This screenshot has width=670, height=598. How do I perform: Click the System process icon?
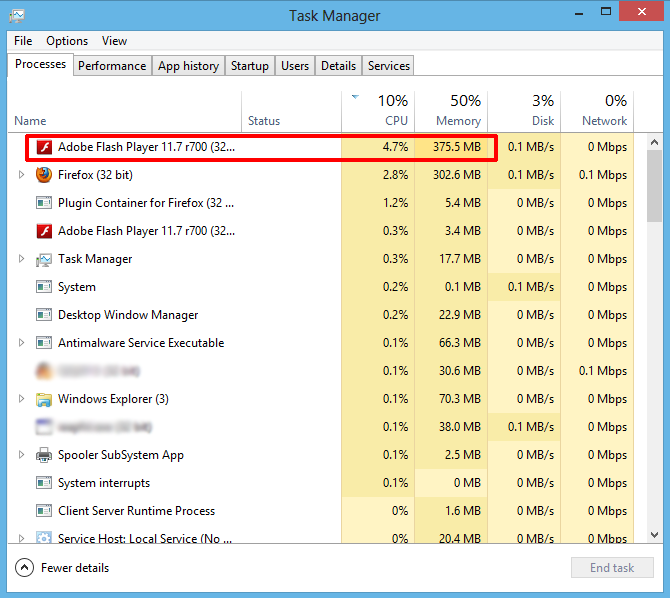pyautogui.click(x=44, y=287)
